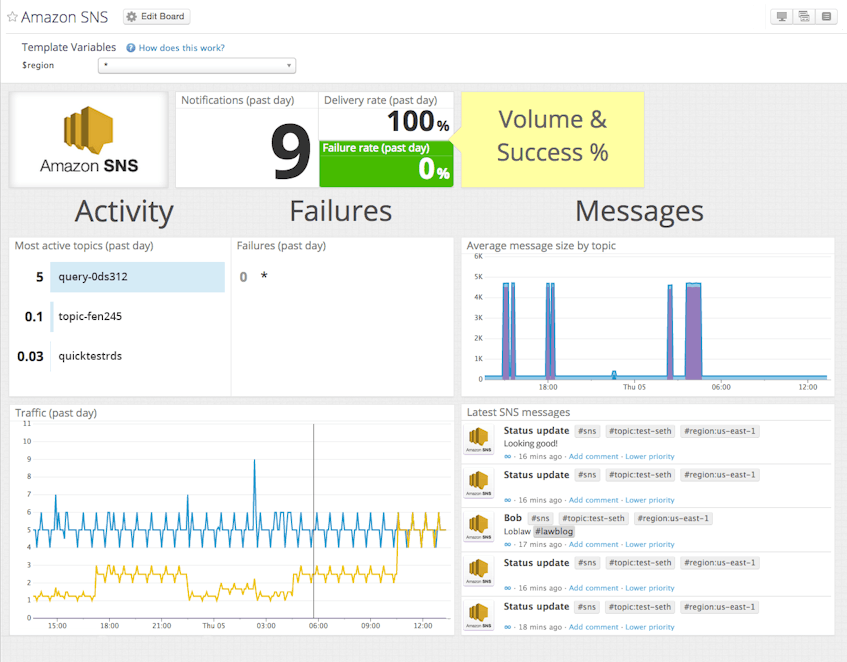
Task: Click permalink infinity icon on 17 mins ago message
Action: tap(507, 545)
